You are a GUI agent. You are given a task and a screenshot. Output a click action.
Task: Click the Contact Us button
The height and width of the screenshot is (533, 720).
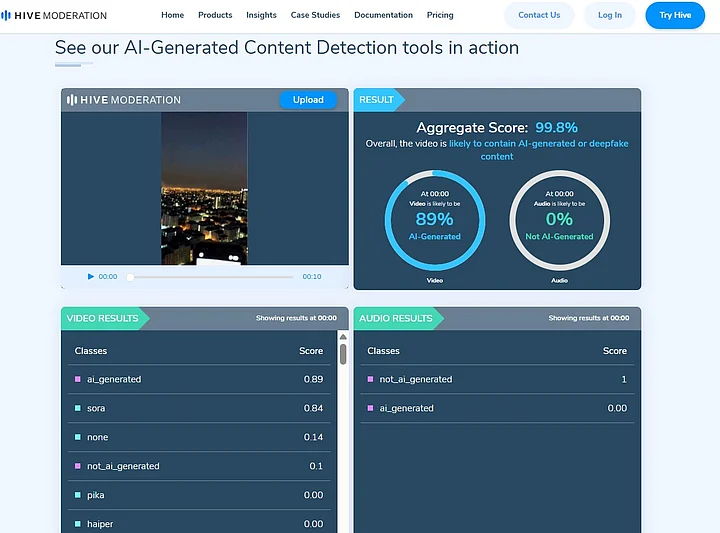(x=539, y=15)
